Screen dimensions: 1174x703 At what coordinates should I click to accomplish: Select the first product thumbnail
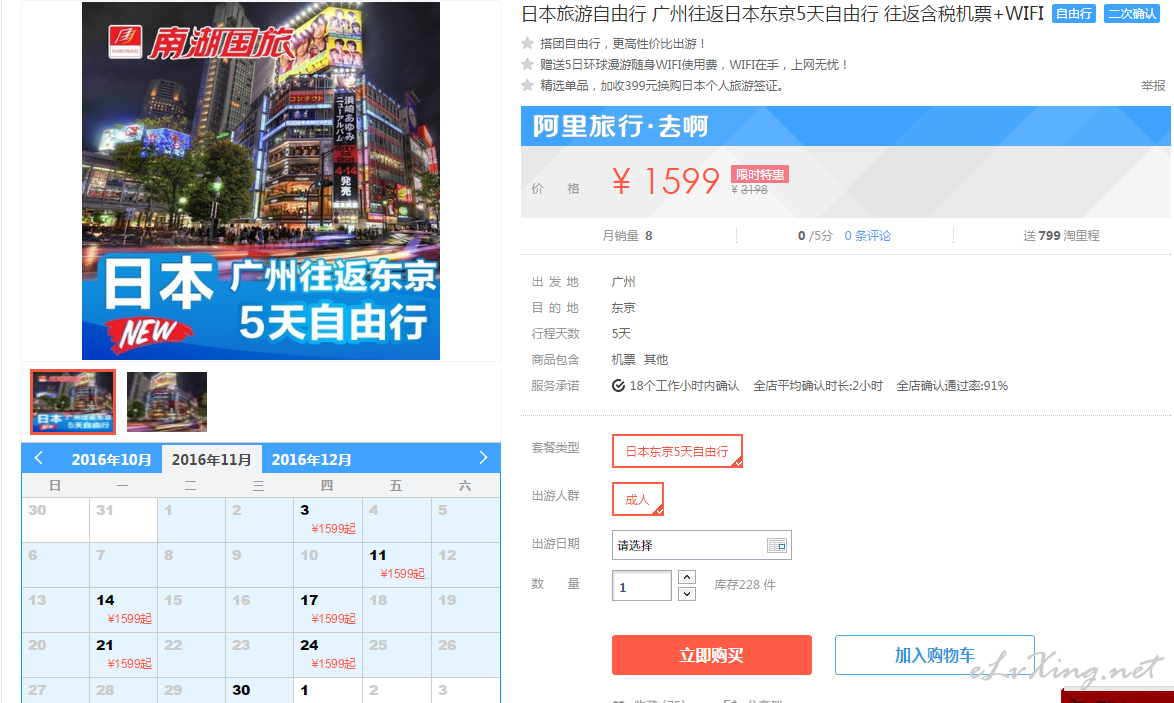[x=73, y=402]
